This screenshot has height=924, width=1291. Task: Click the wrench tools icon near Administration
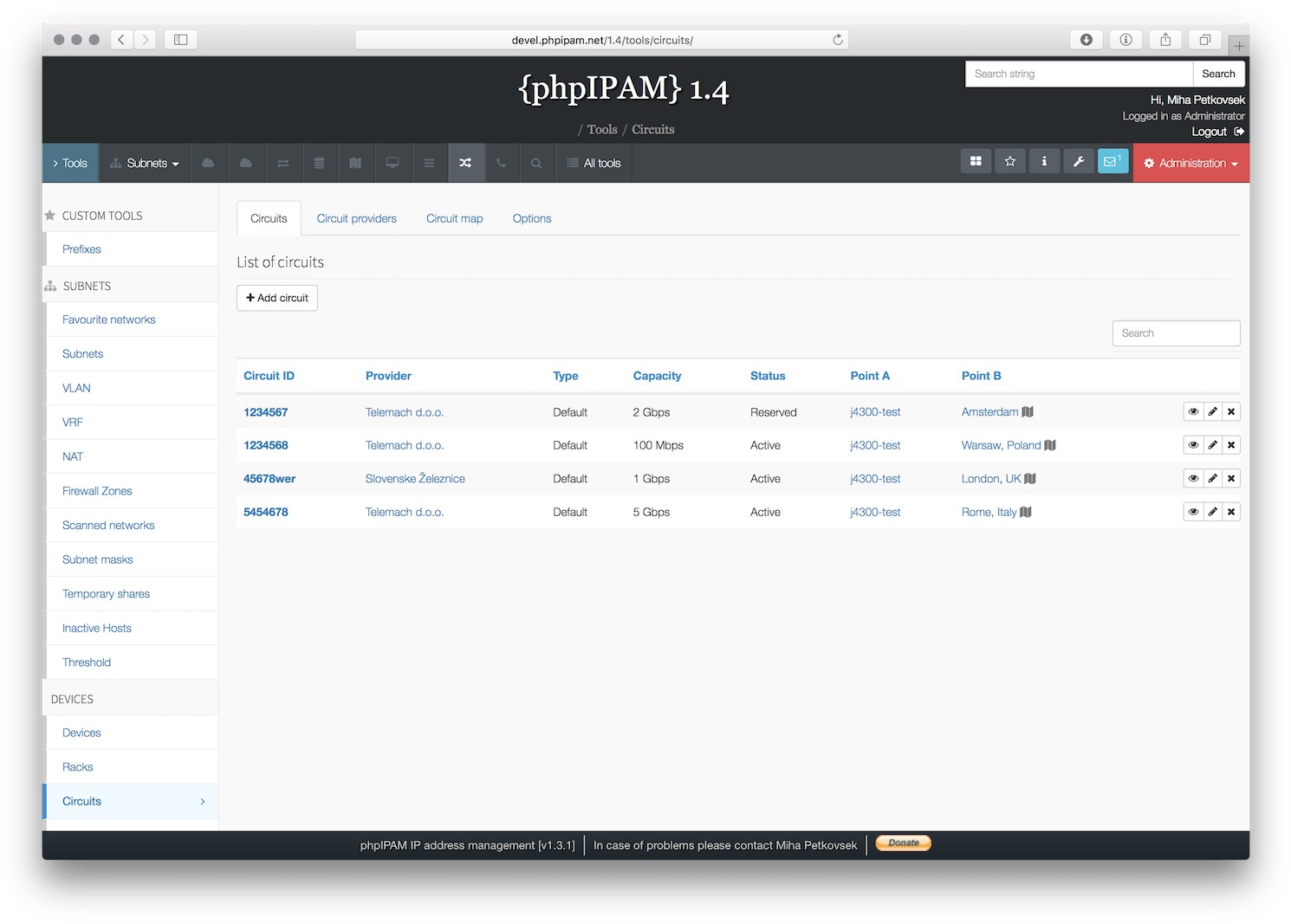tap(1078, 161)
